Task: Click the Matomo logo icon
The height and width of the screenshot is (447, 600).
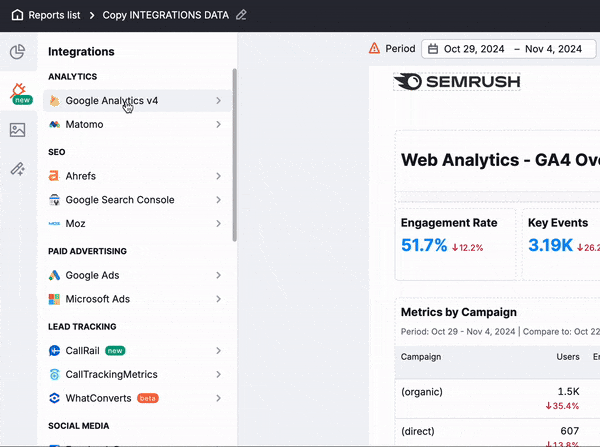Action: [54, 124]
